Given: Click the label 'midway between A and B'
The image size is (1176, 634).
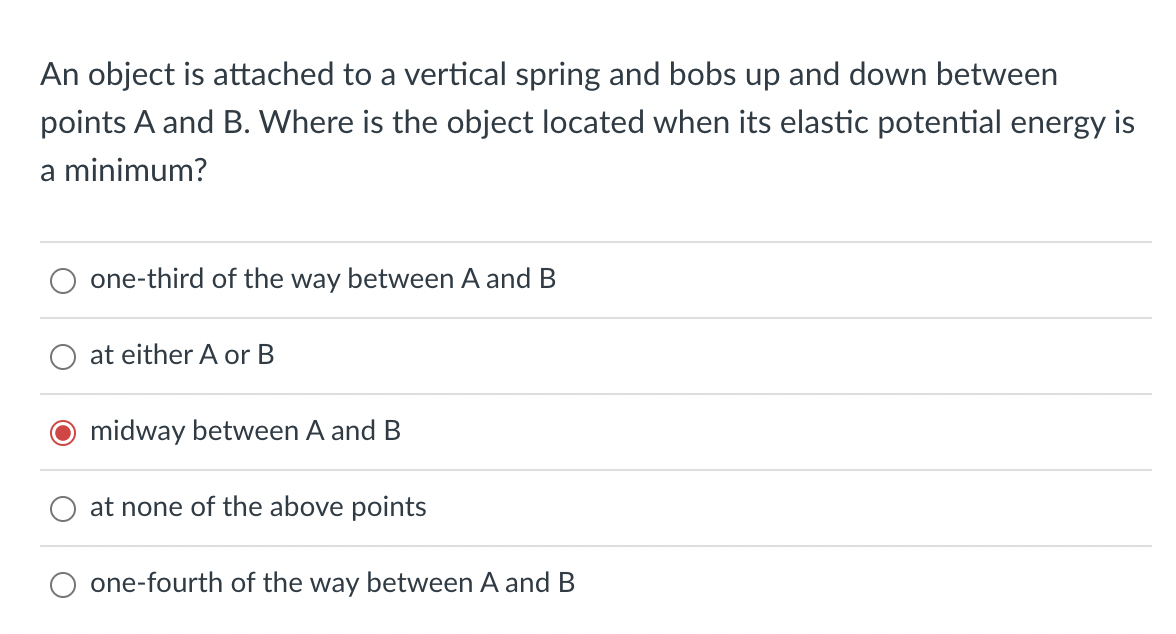Looking at the screenshot, I should click(x=245, y=432).
